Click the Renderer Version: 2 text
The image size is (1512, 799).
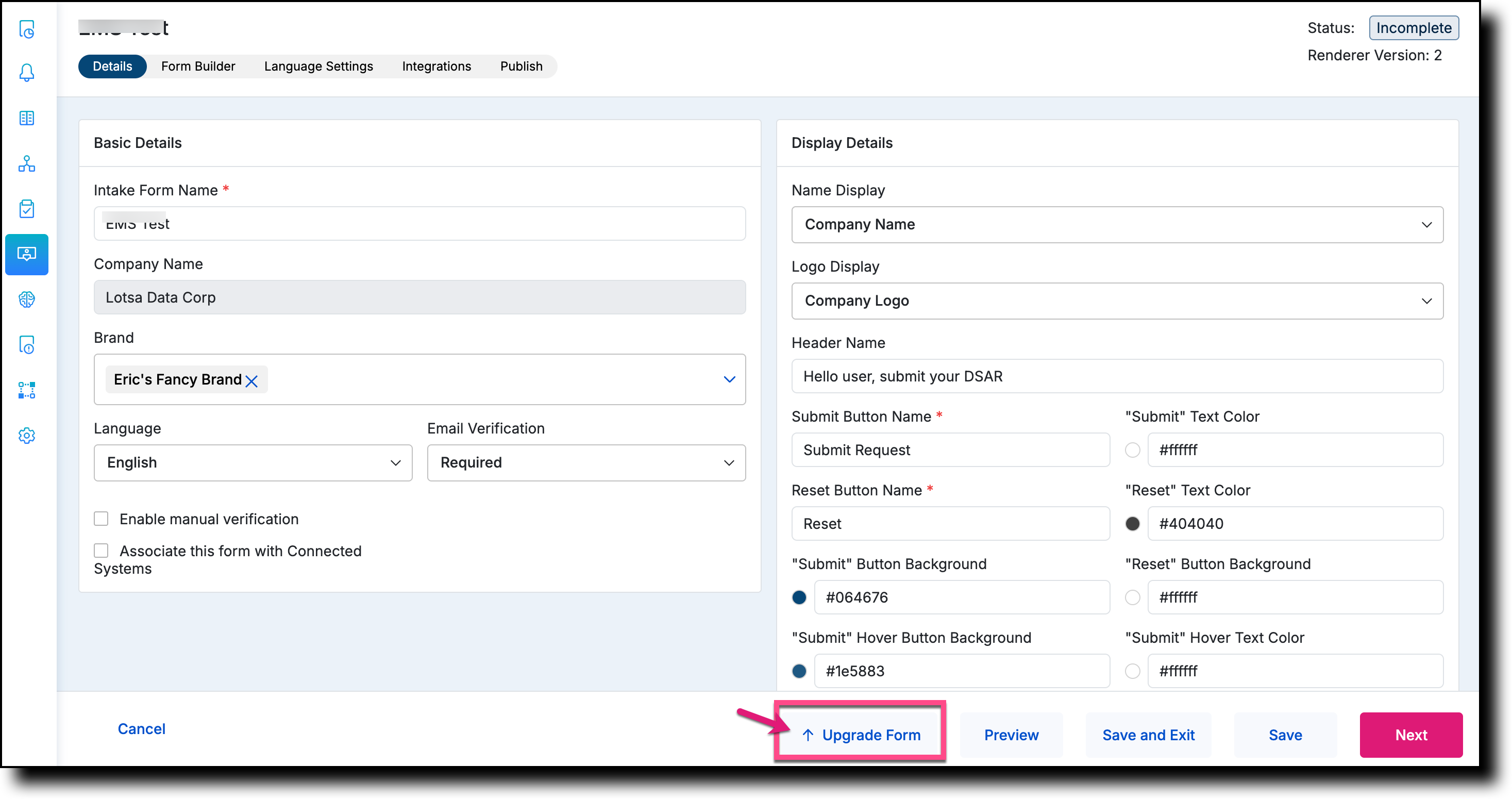1374,55
